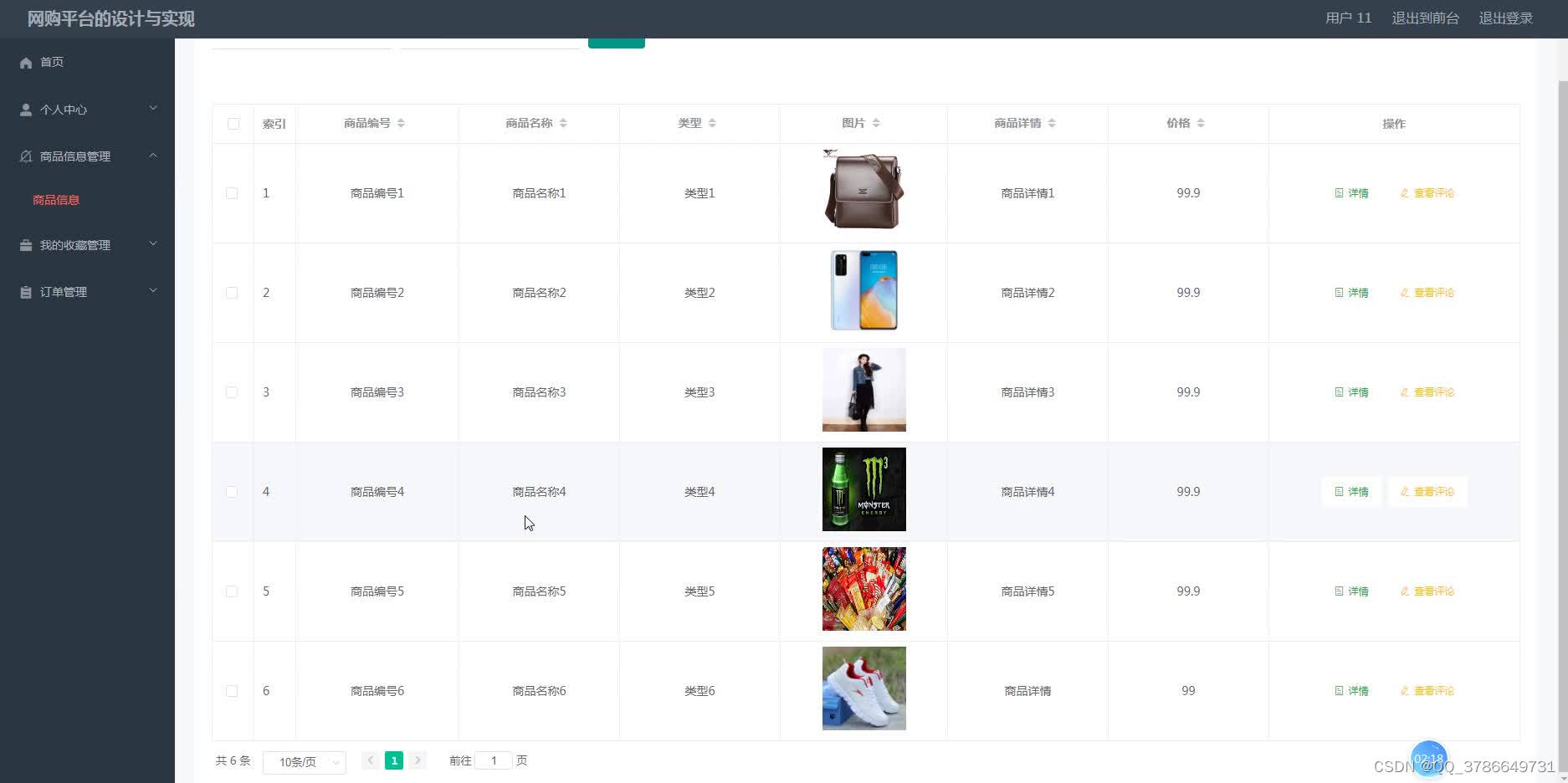
Task: Open 查看评论 for 商品名称5
Action: [x=1427, y=591]
